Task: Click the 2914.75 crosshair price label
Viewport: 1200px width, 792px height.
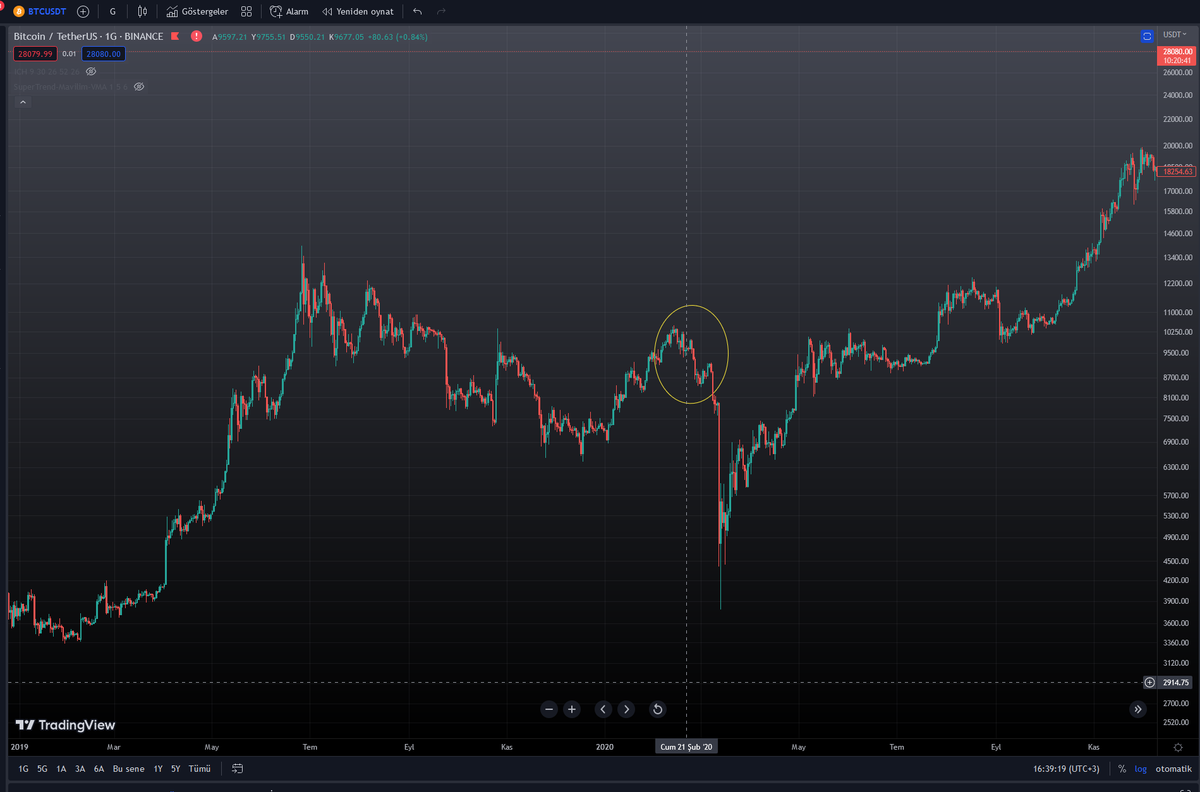Action: (1176, 683)
